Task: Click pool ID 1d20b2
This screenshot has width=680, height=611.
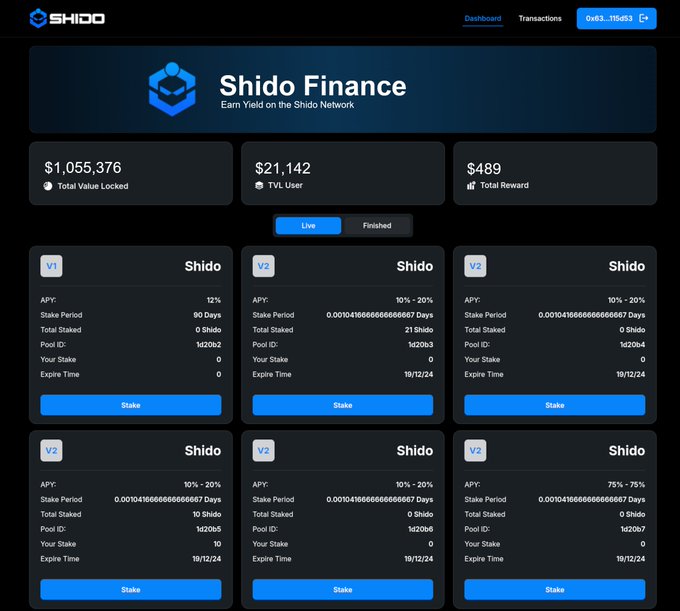Action: click(x=209, y=344)
